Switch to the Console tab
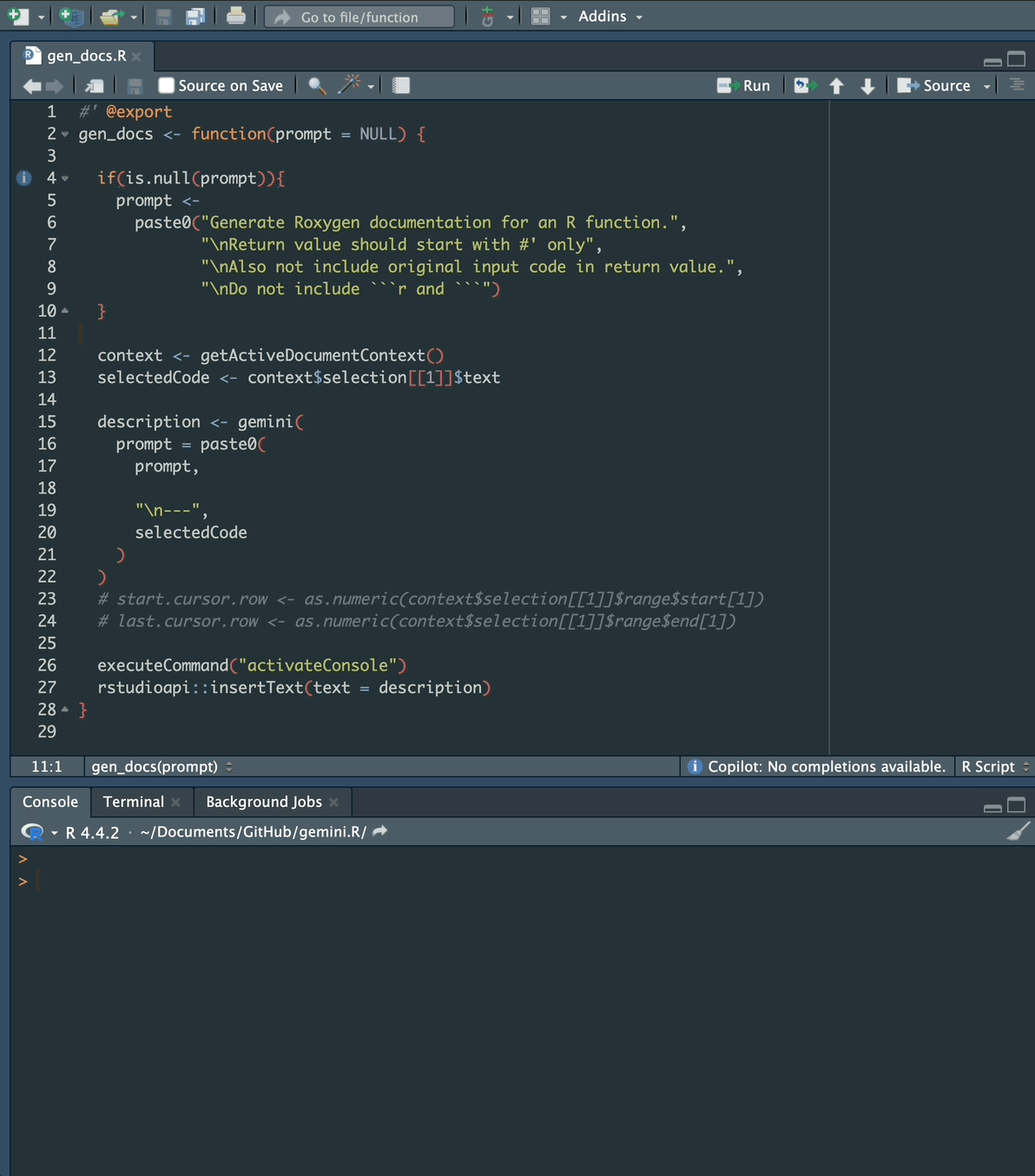 (50, 802)
